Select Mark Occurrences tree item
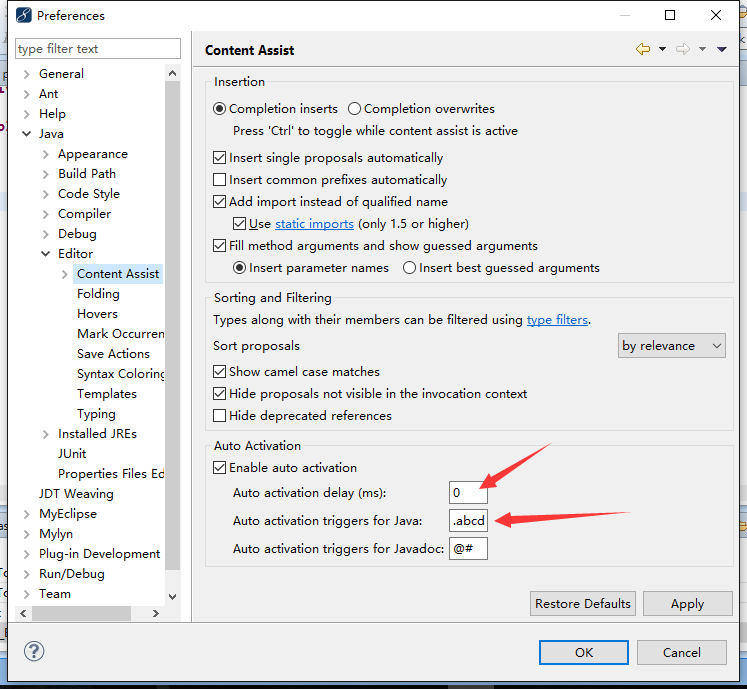Image resolution: width=747 pixels, height=689 pixels. pos(121,334)
